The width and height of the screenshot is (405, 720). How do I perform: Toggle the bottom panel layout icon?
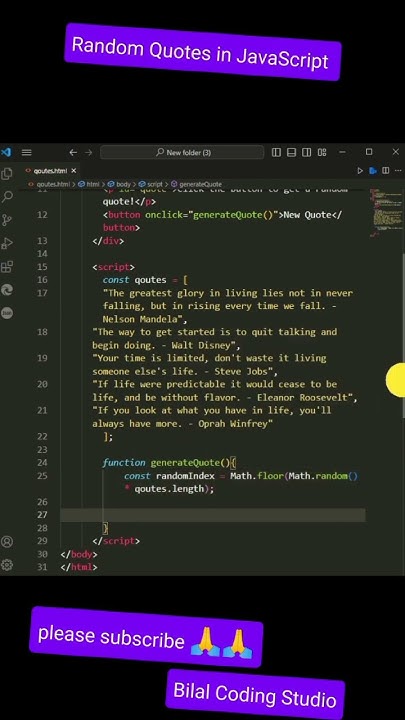[292, 152]
